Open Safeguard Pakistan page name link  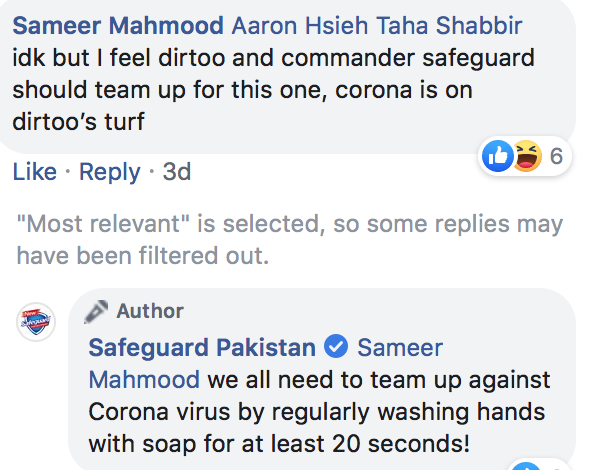coord(202,347)
